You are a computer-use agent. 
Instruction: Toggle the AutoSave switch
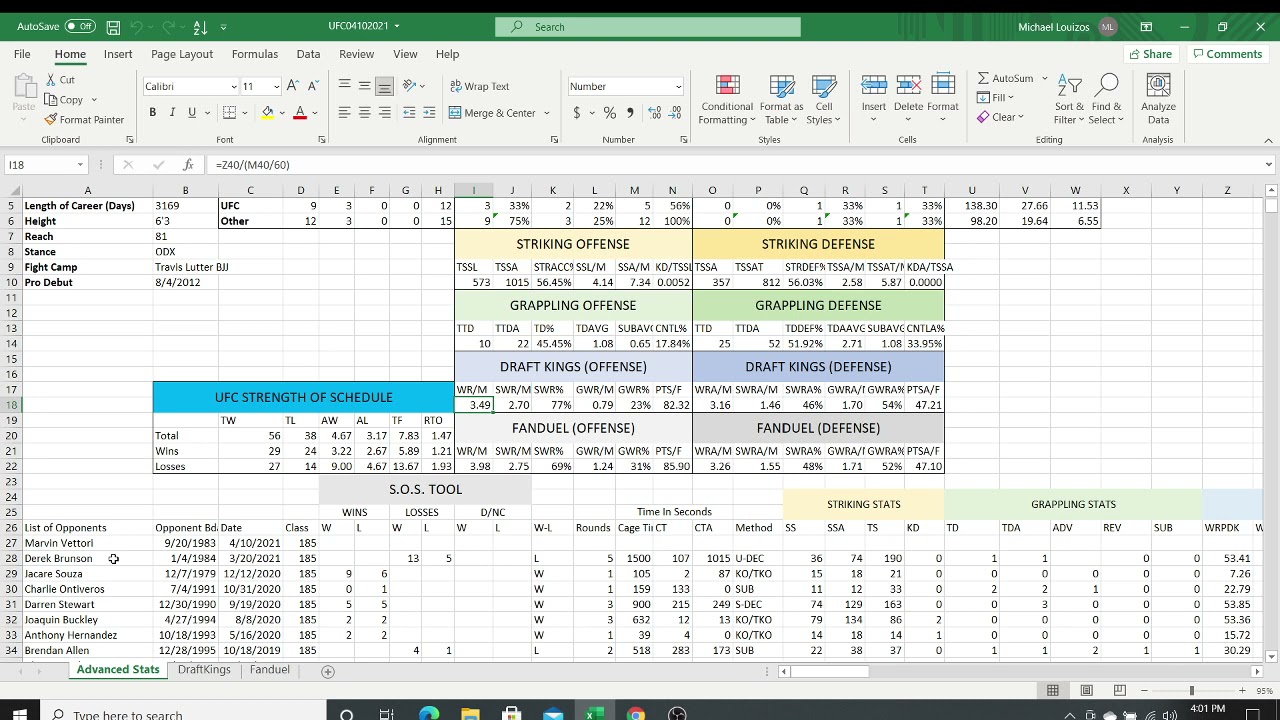(x=80, y=27)
